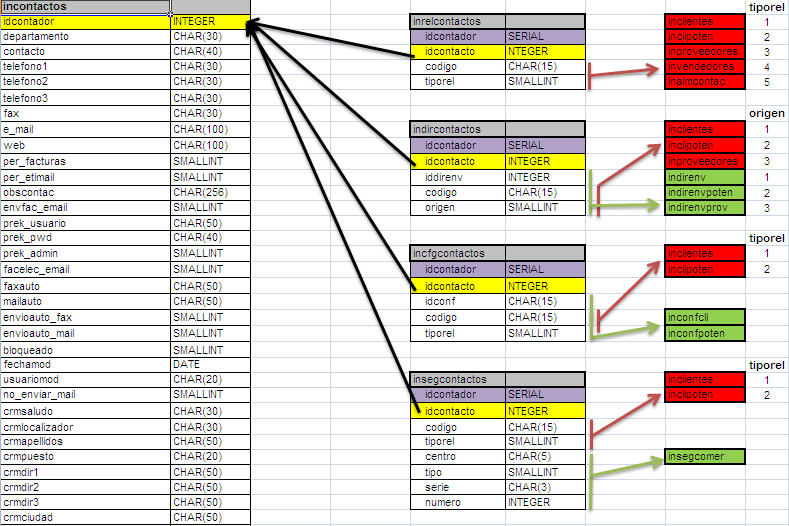Viewport: 789px width, 526px height.
Task: Click the crmdir3 cell
Action: coord(85,503)
